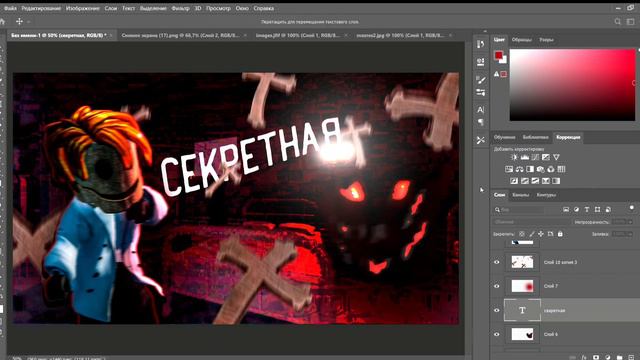Viewport: 640px width, 360px height.
Task: Add a Posterize adjustment
Action: [525, 181]
